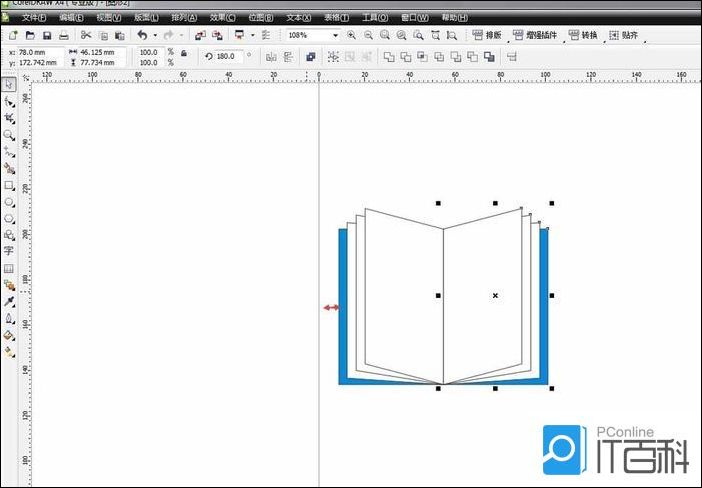Select the Basic Shapes tool

coord(9,235)
